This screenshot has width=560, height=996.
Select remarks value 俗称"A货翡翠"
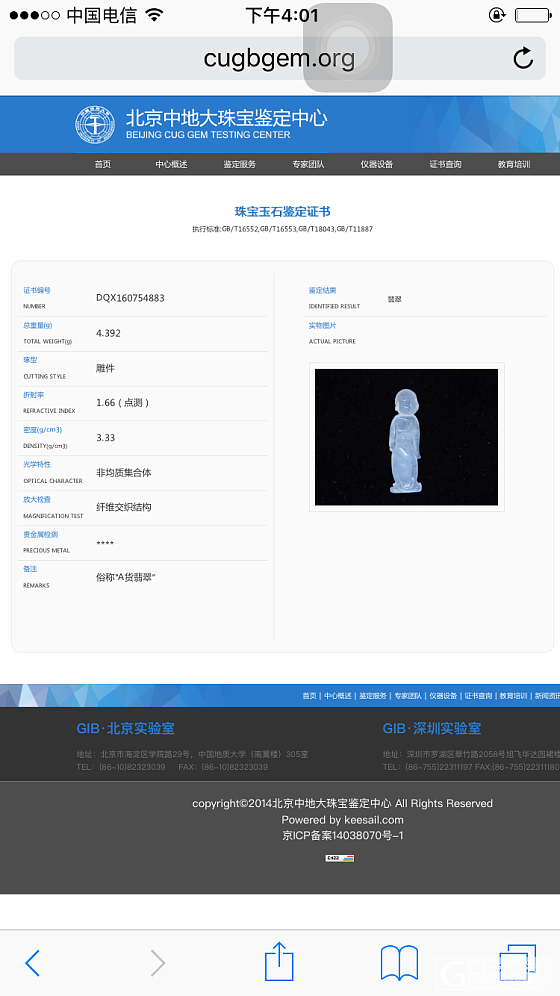(126, 577)
